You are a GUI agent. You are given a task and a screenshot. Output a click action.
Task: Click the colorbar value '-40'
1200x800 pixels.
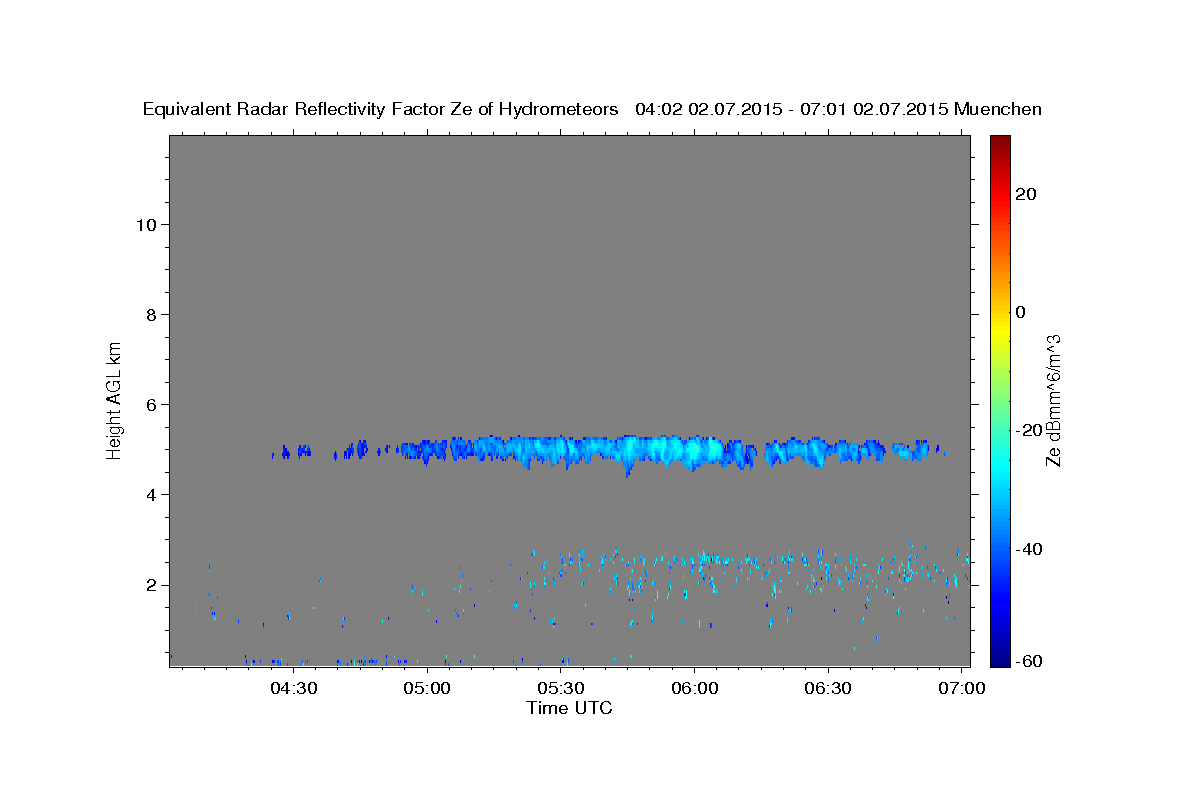(x=1030, y=548)
